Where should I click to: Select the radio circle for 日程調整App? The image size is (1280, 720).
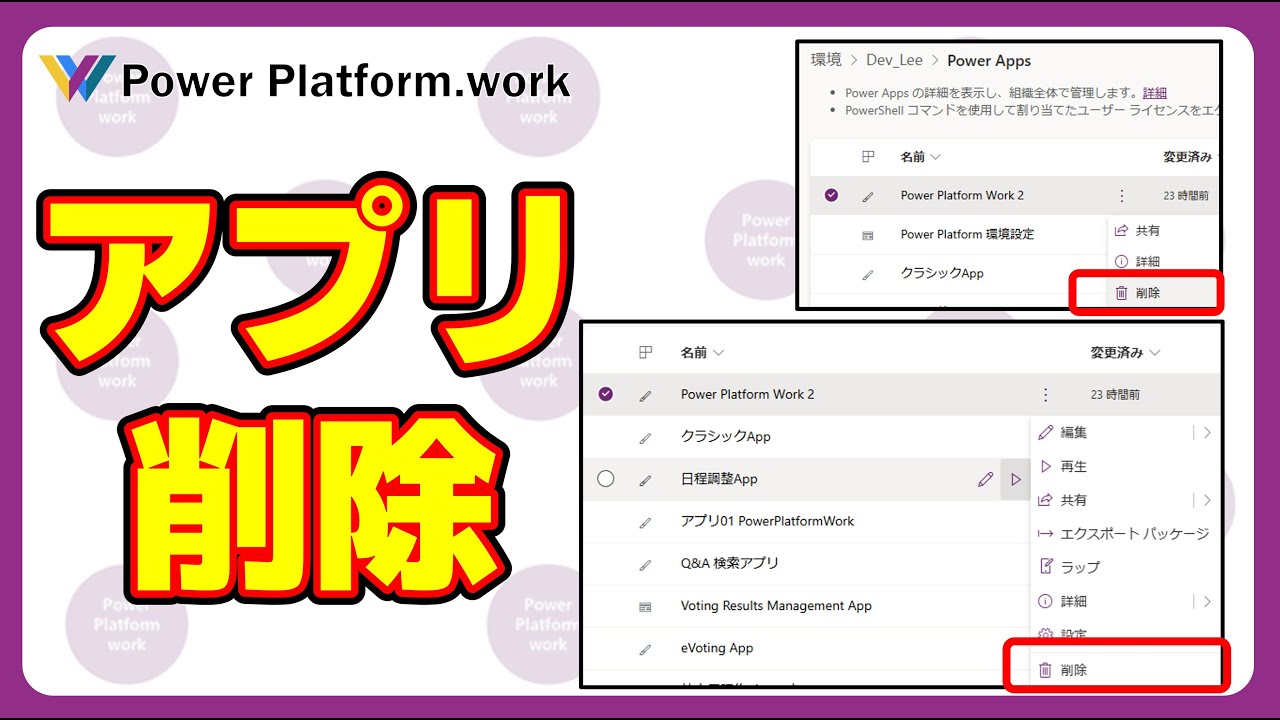tap(605, 479)
